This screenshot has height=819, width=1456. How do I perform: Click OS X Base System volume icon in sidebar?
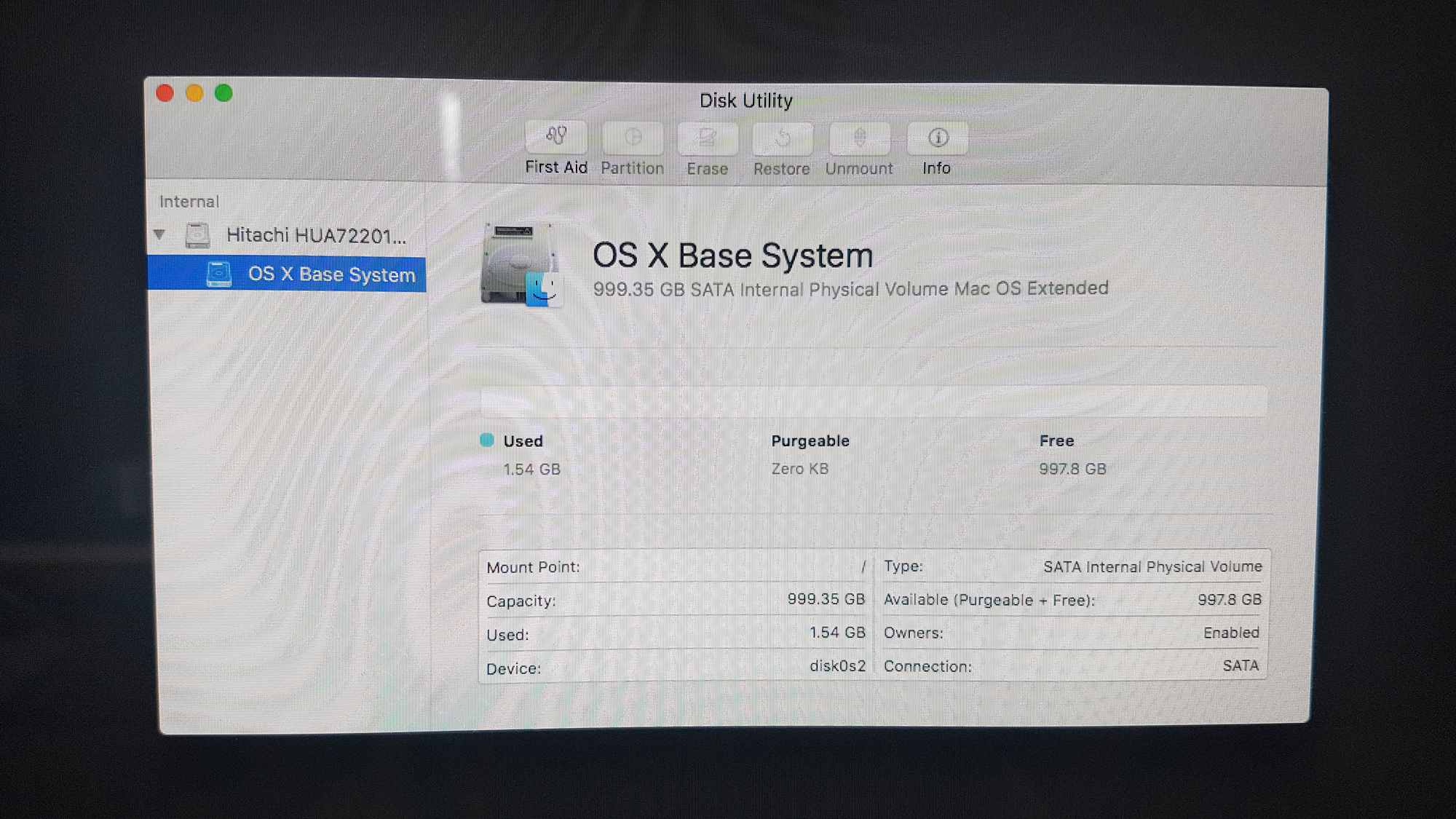(218, 274)
